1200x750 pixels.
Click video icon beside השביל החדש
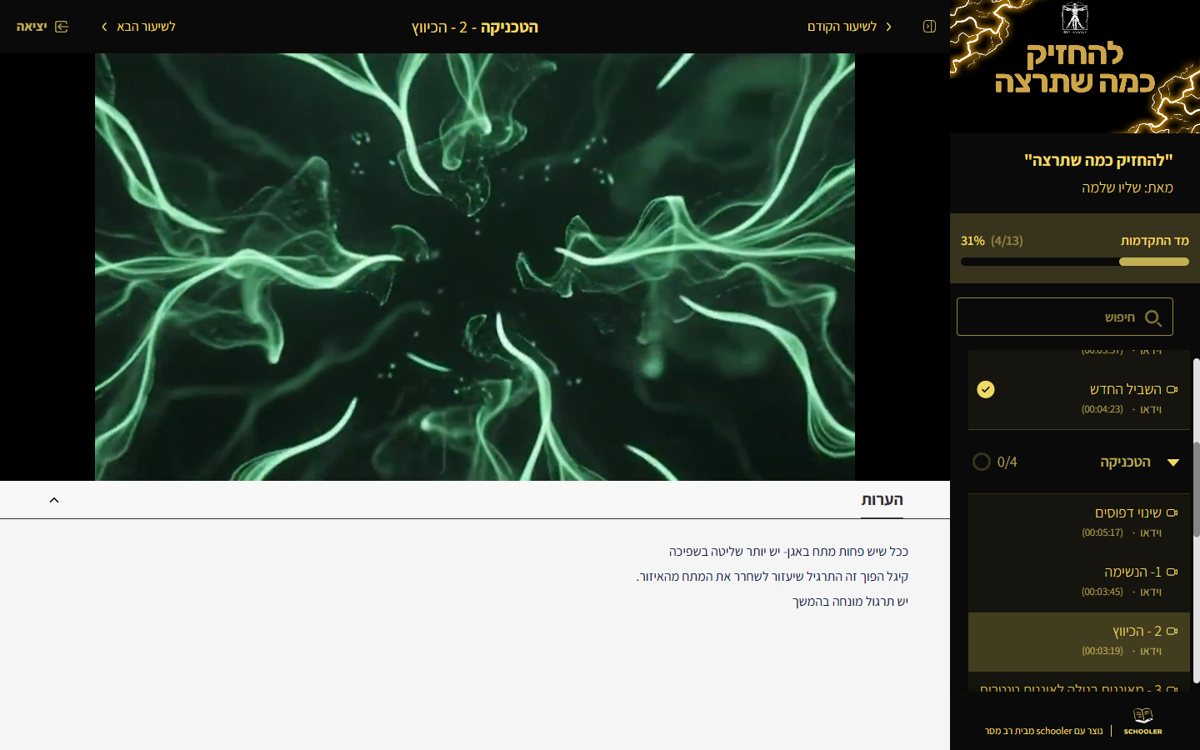pyautogui.click(x=1172, y=389)
